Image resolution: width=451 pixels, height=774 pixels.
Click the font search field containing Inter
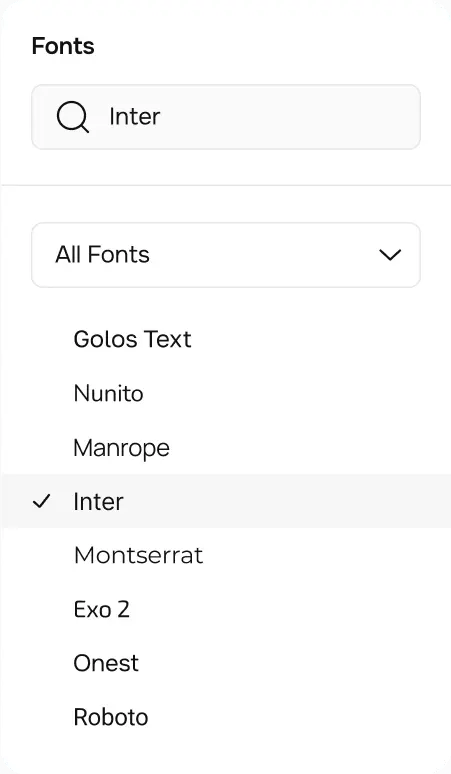tap(226, 117)
